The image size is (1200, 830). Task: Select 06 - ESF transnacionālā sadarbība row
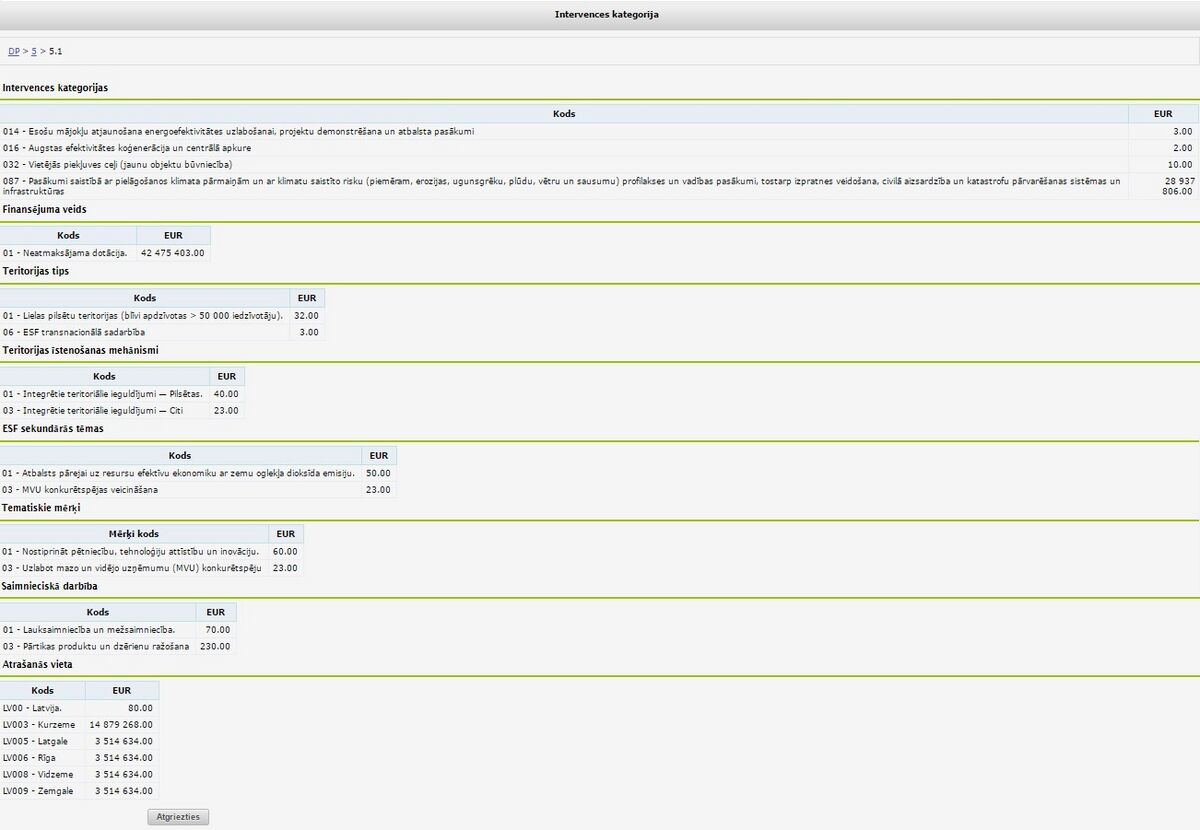tap(162, 332)
